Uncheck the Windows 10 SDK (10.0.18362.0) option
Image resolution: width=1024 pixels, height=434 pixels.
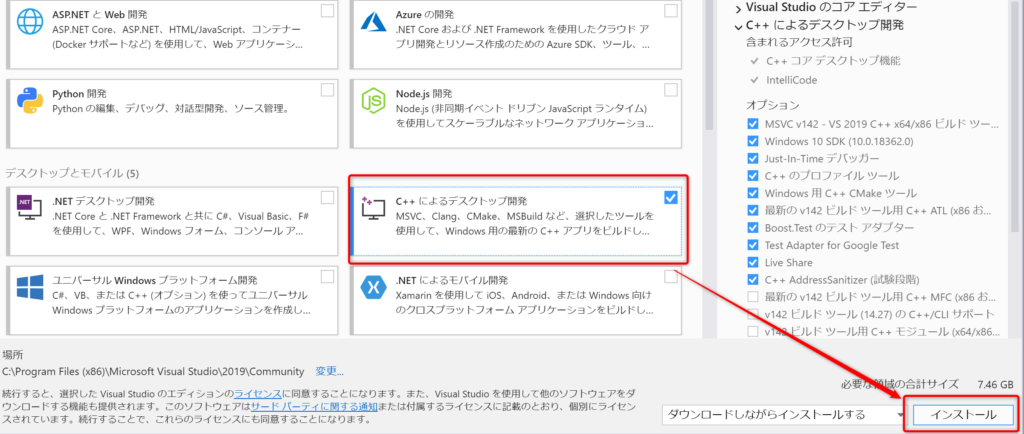click(752, 141)
